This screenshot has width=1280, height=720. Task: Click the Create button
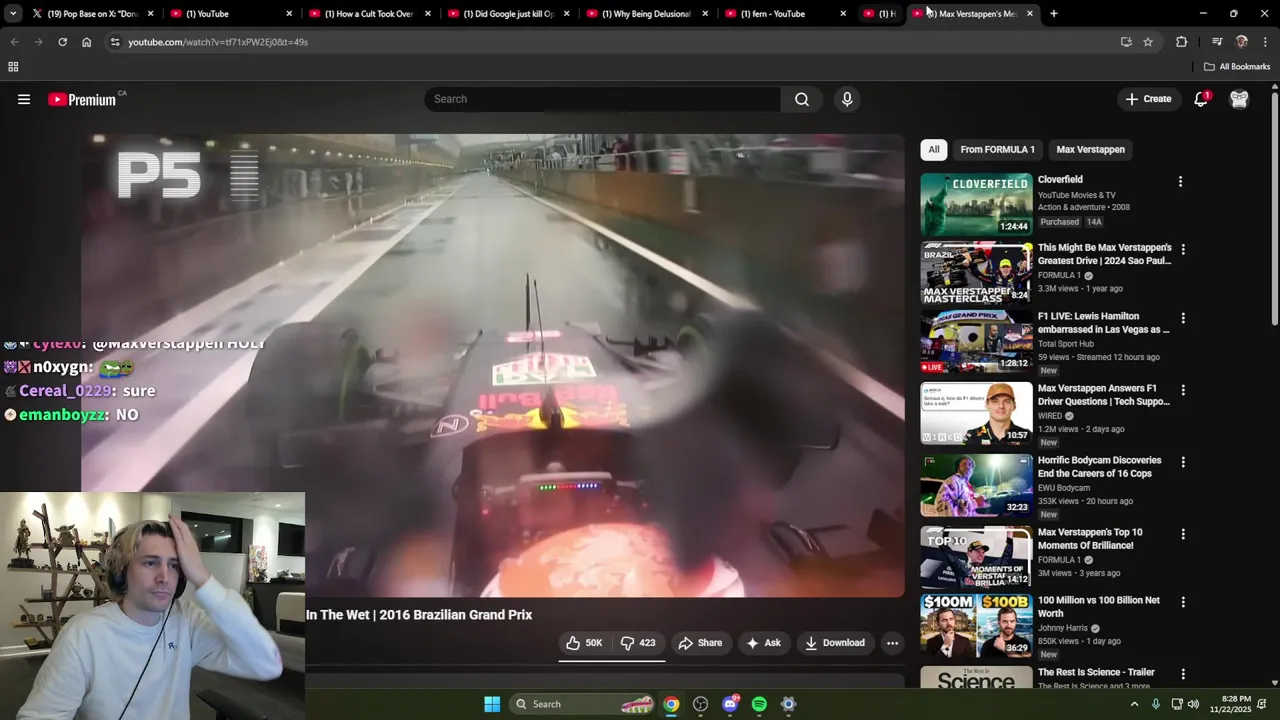coord(1148,99)
